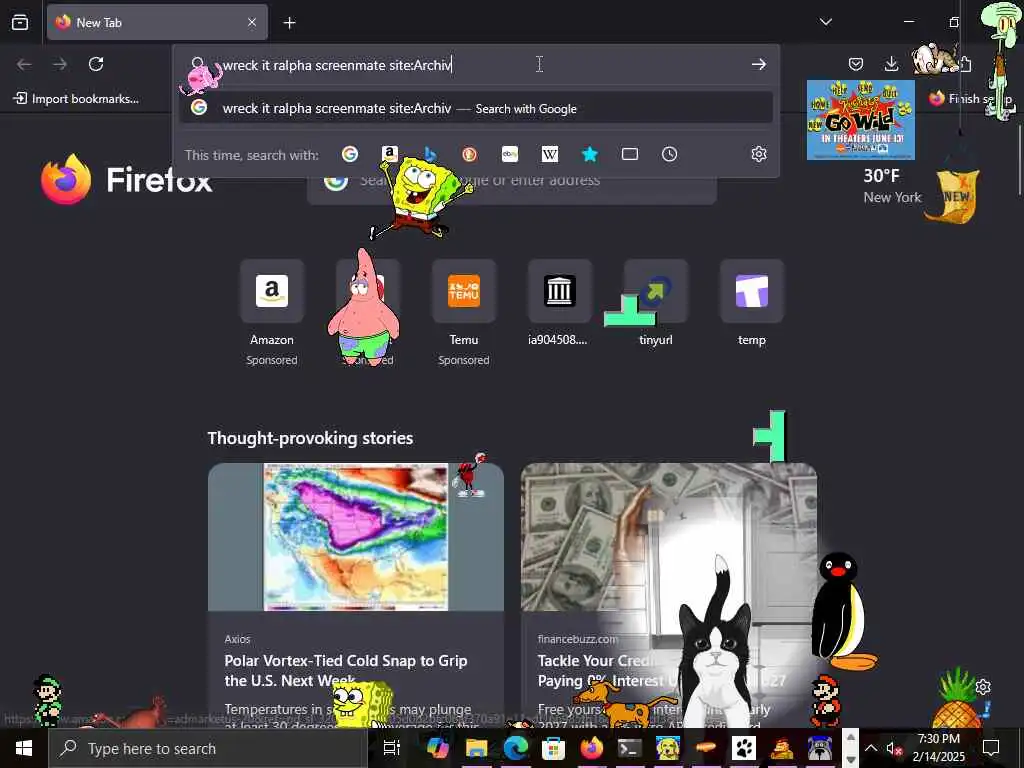
Task: Open a new tab with plus button
Action: [x=289, y=23]
